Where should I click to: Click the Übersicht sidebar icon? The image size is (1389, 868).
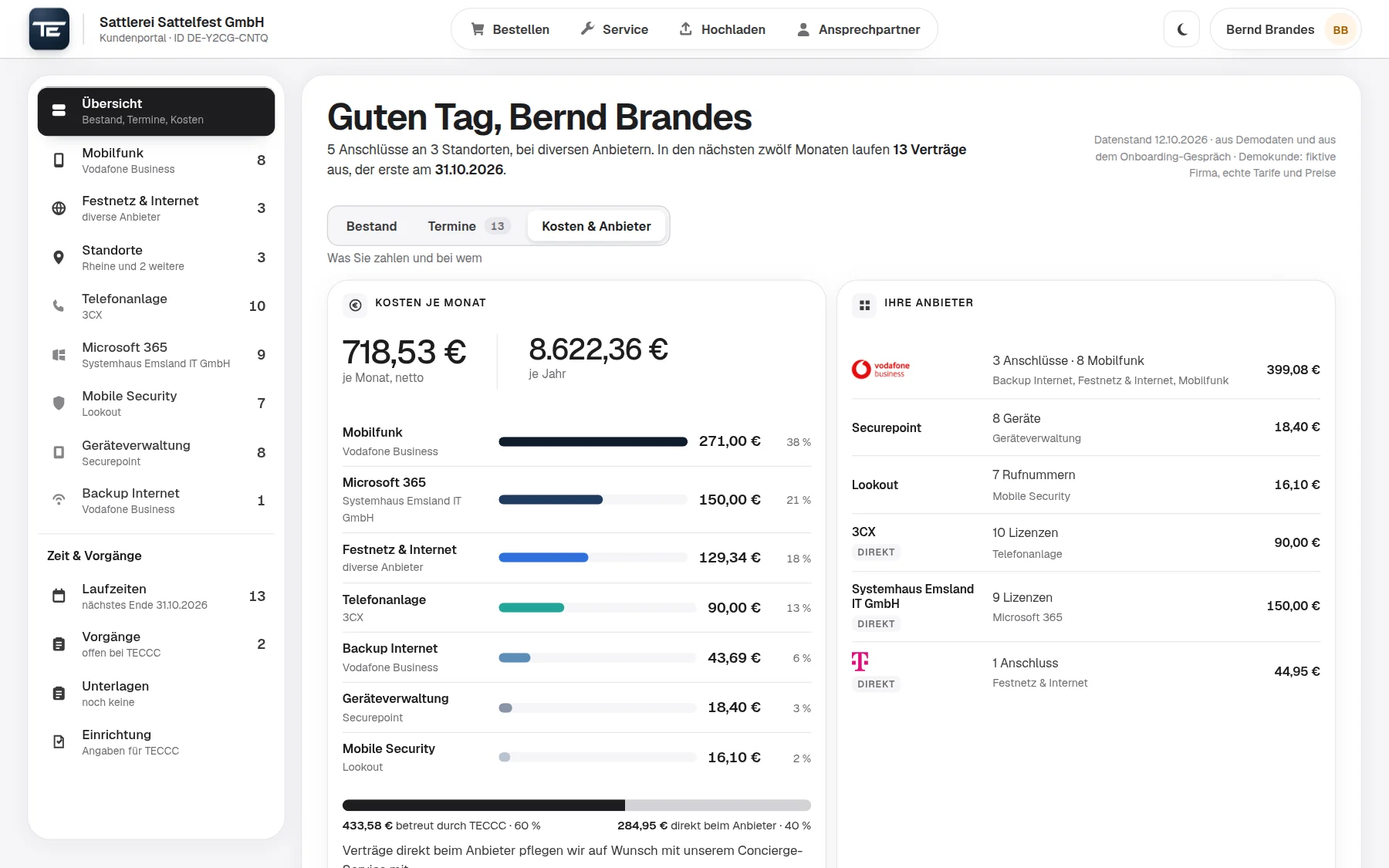[x=59, y=110]
